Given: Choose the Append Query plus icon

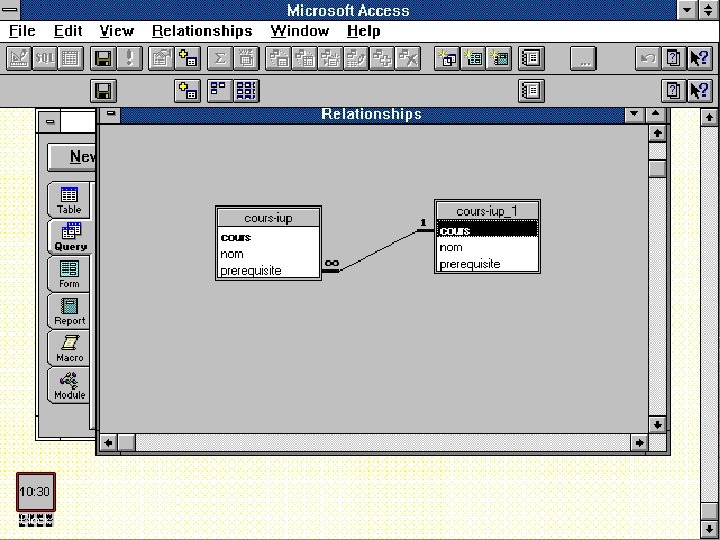Looking at the screenshot, I should click(382, 58).
